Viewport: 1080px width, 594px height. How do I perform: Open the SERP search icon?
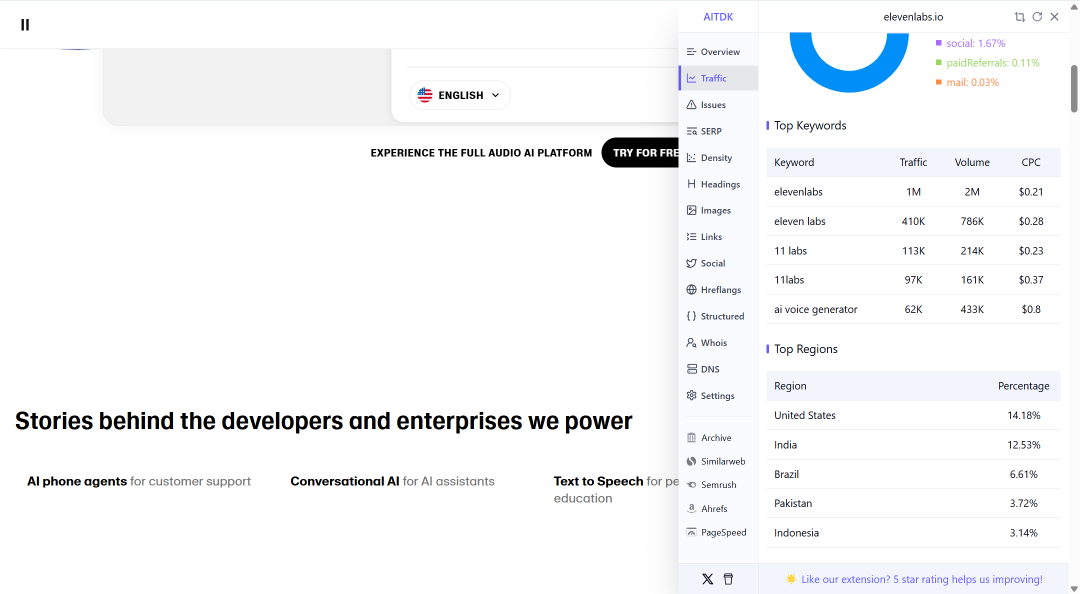(691, 131)
